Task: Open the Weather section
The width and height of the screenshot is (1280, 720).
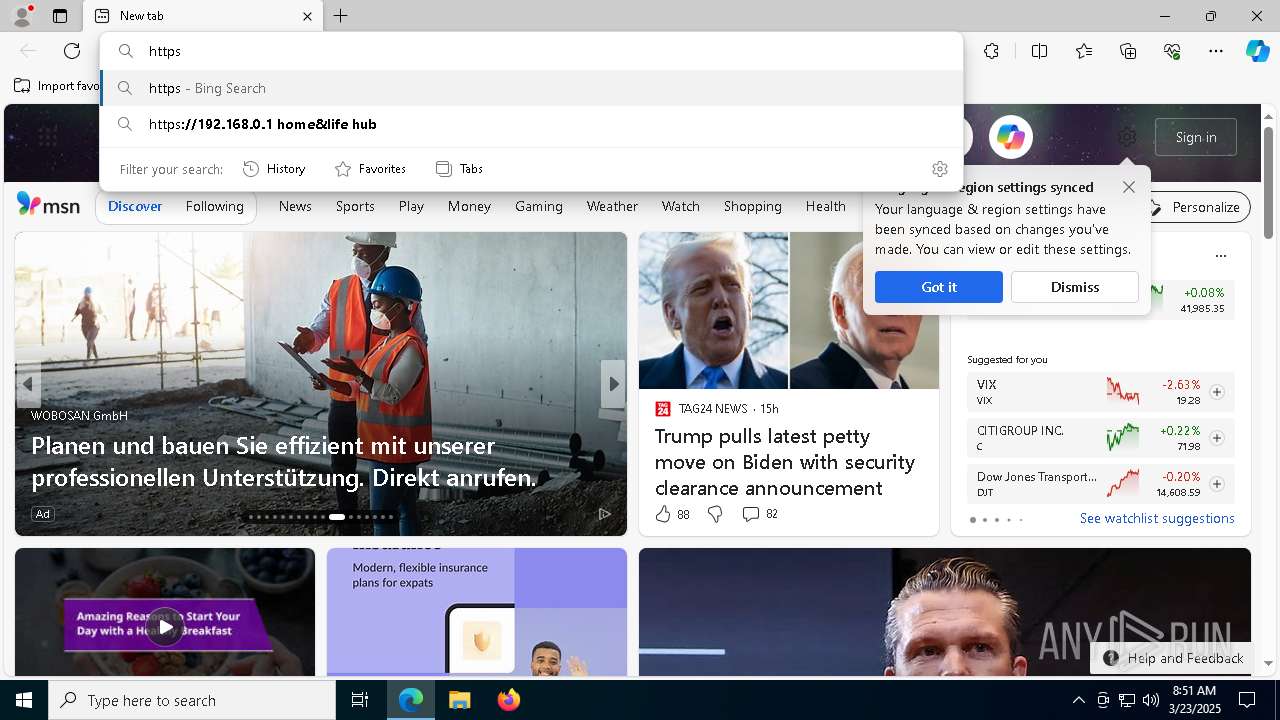Action: (x=612, y=206)
